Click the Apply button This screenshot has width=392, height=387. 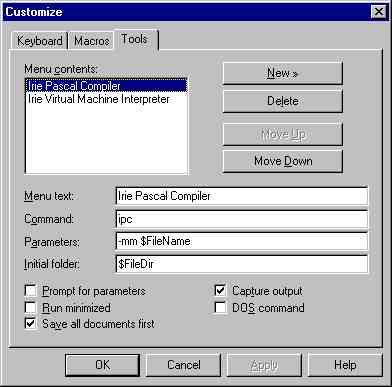pyautogui.click(x=264, y=365)
